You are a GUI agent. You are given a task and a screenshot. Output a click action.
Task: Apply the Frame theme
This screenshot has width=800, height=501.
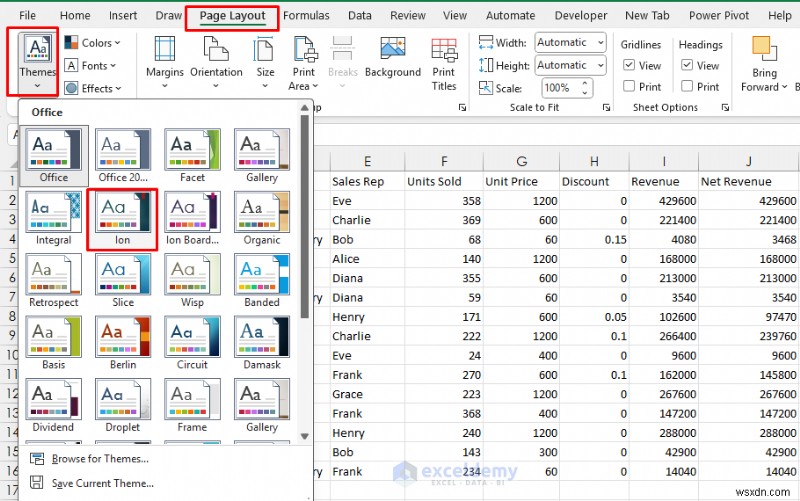pyautogui.click(x=192, y=406)
